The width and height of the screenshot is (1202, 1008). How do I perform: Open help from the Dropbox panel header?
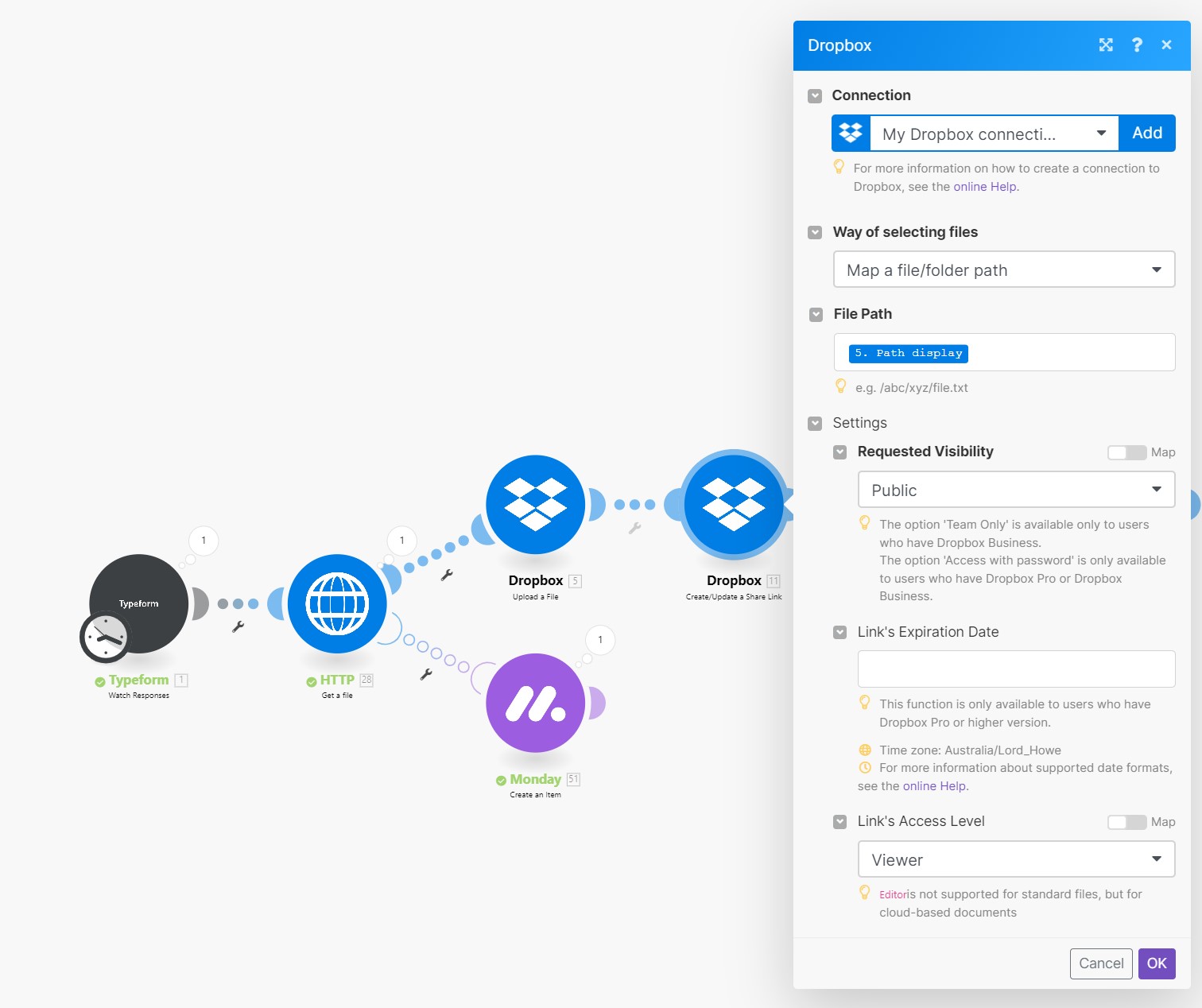pos(1137,45)
